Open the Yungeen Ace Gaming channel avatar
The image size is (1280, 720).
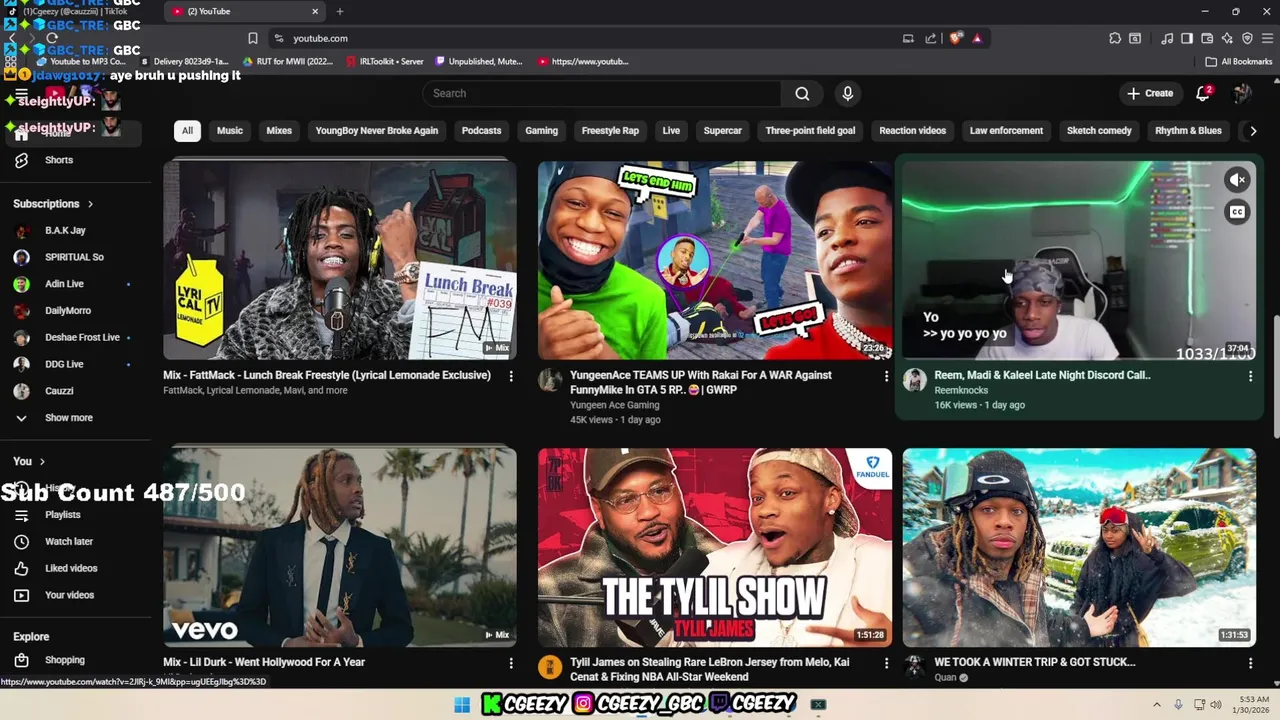[x=549, y=379]
